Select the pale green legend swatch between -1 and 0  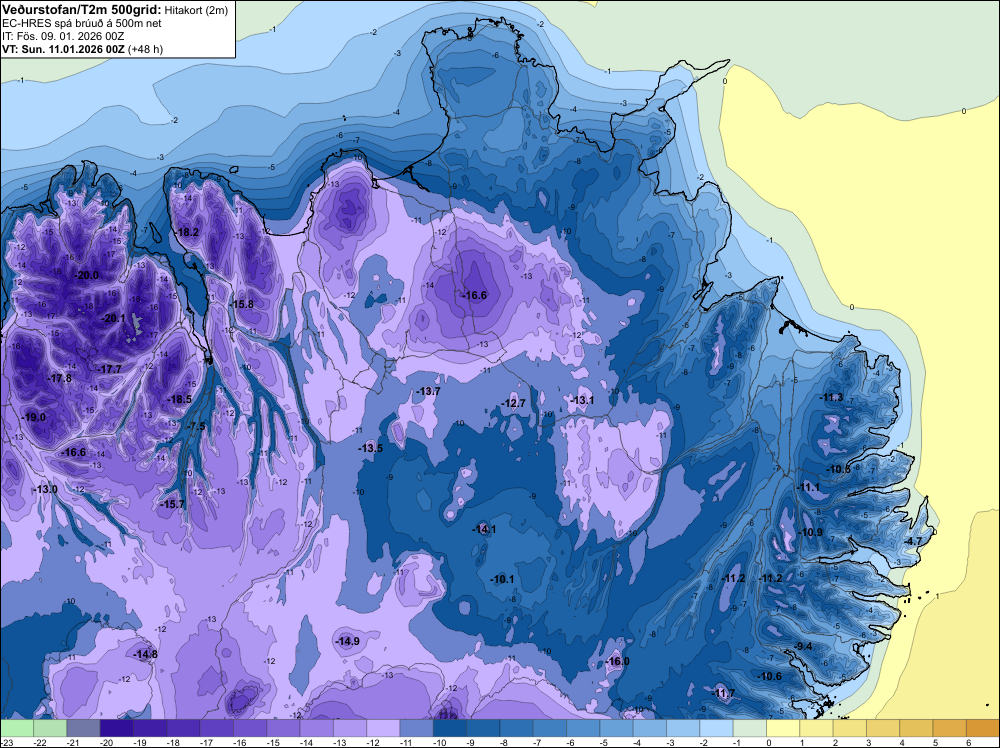[749, 728]
